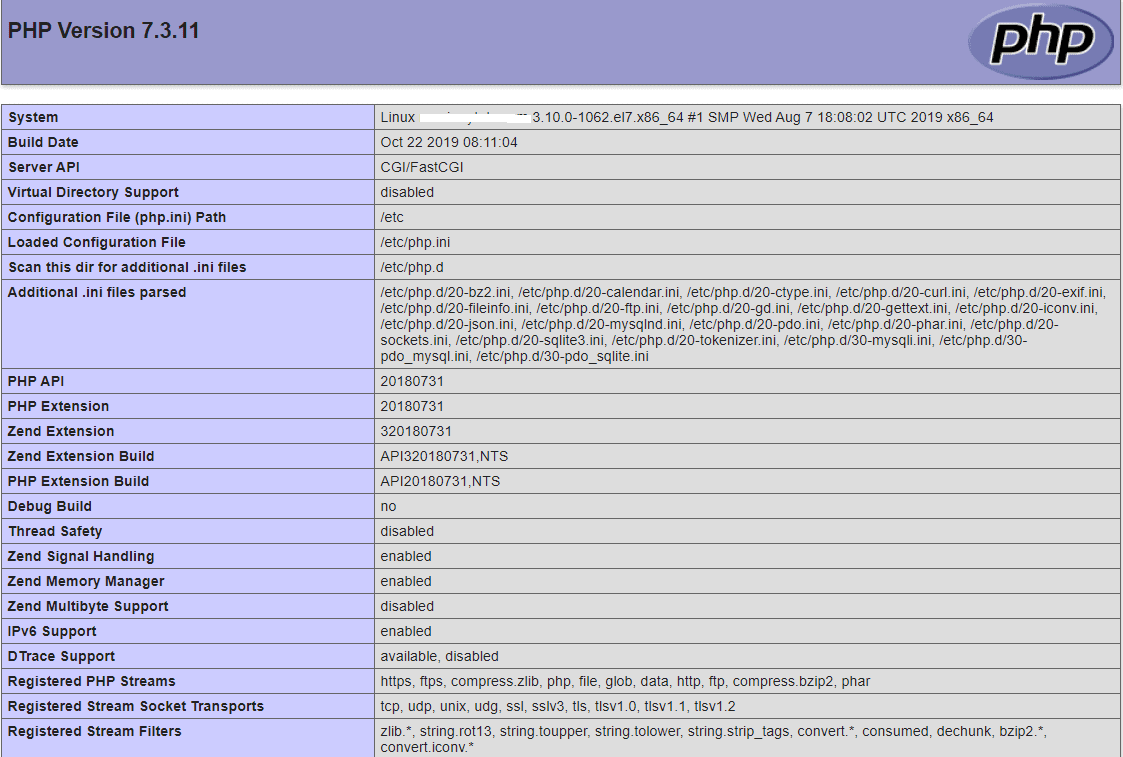Select the PHP Version 7.3.11 heading
This screenshot has height=757, width=1123.
tap(103, 31)
